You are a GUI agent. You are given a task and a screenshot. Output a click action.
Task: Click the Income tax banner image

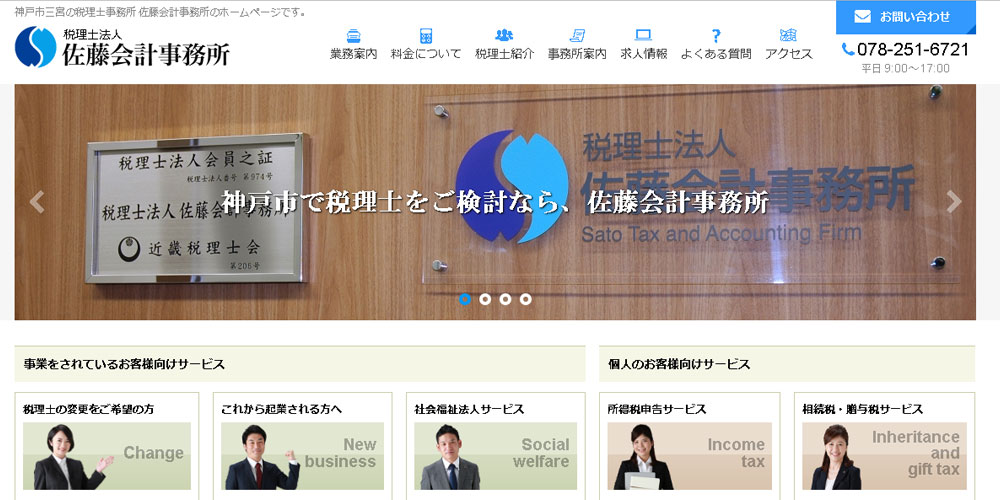pyautogui.click(x=689, y=456)
